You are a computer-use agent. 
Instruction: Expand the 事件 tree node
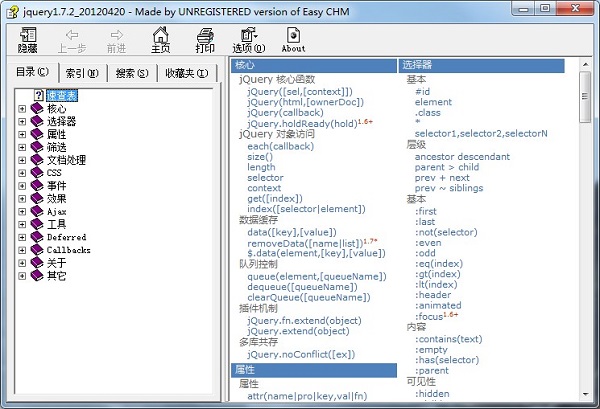coord(22,186)
